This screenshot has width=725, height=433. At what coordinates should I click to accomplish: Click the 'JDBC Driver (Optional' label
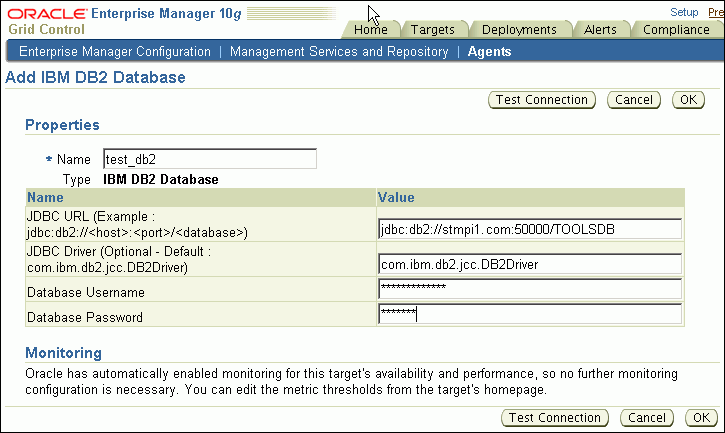119,260
